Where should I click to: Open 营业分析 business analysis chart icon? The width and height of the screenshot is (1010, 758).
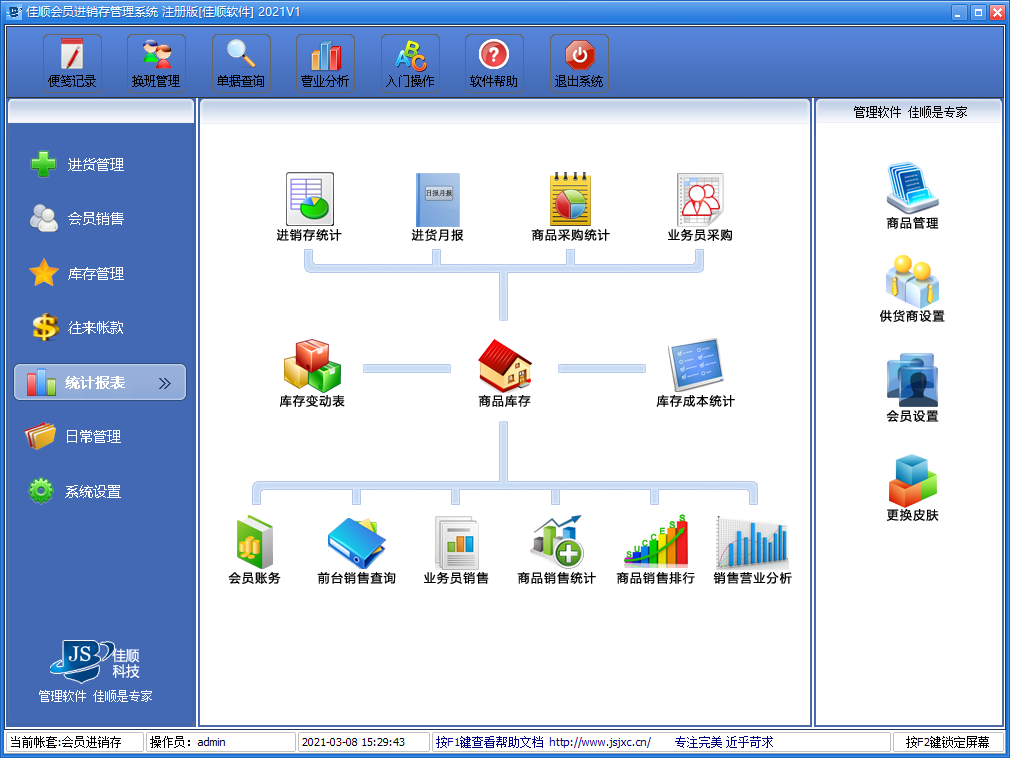[x=325, y=63]
